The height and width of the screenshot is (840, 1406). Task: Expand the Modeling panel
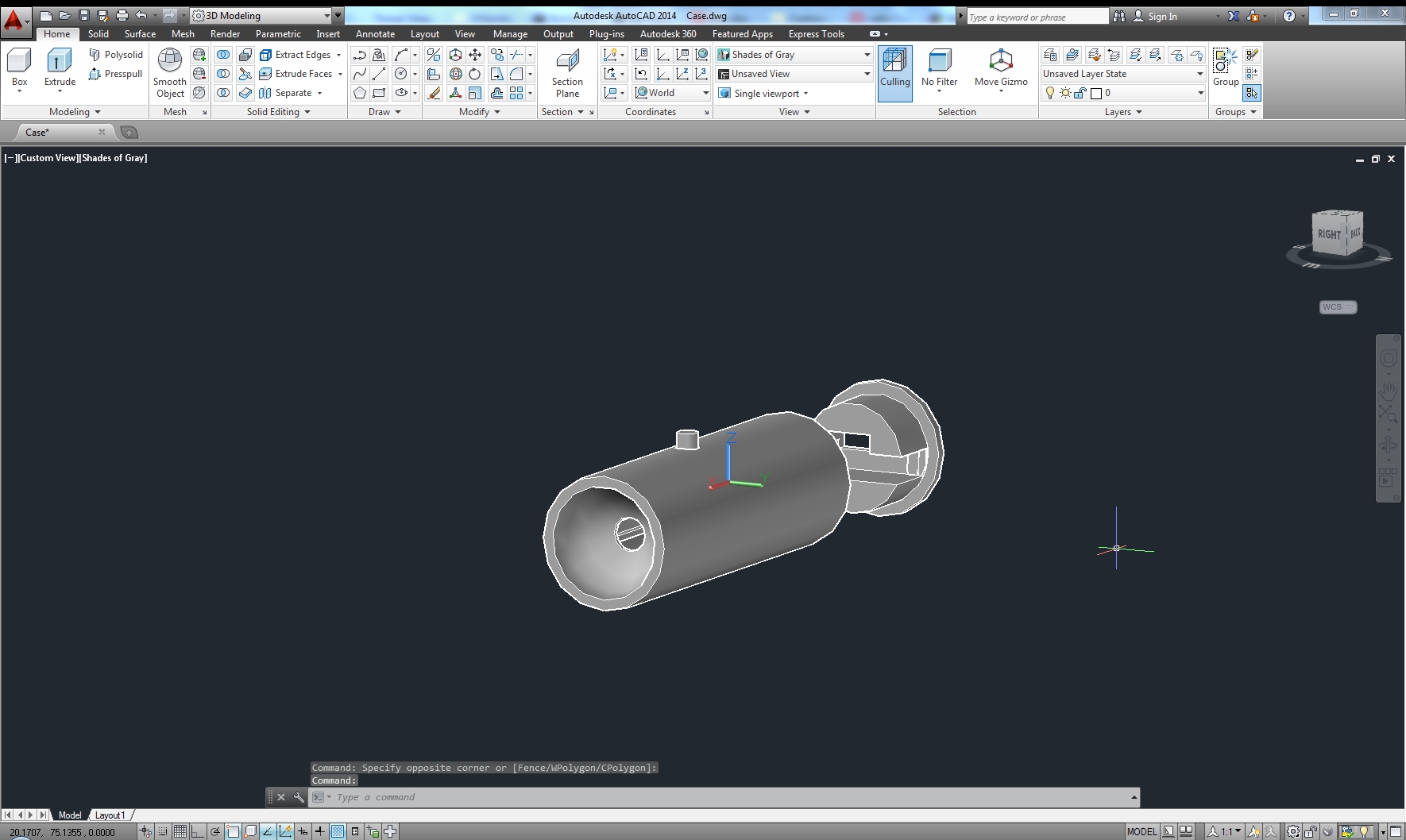[75, 112]
